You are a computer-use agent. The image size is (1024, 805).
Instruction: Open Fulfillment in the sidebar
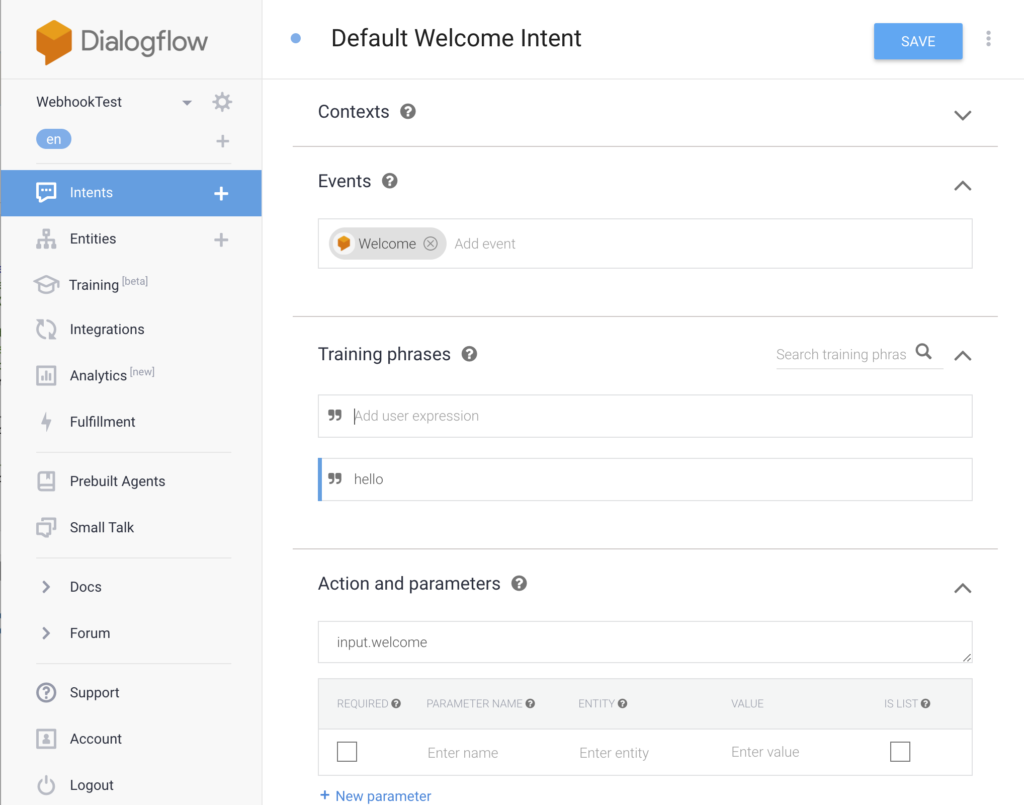point(102,422)
